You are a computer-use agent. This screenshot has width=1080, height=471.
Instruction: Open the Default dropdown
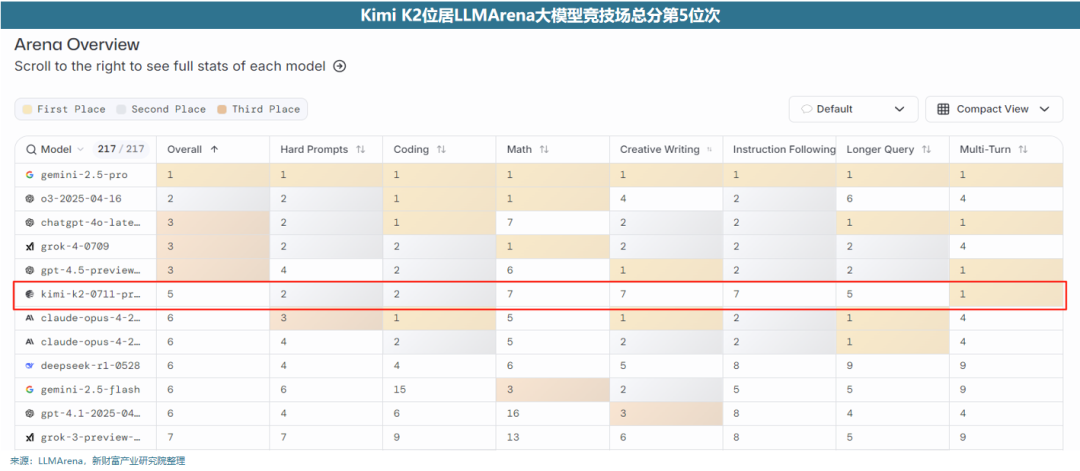[853, 109]
